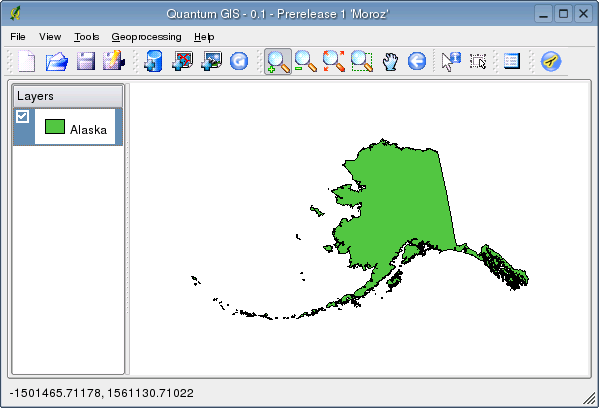Select the Identify features cursor tool
The height and width of the screenshot is (408, 599).
(450, 61)
